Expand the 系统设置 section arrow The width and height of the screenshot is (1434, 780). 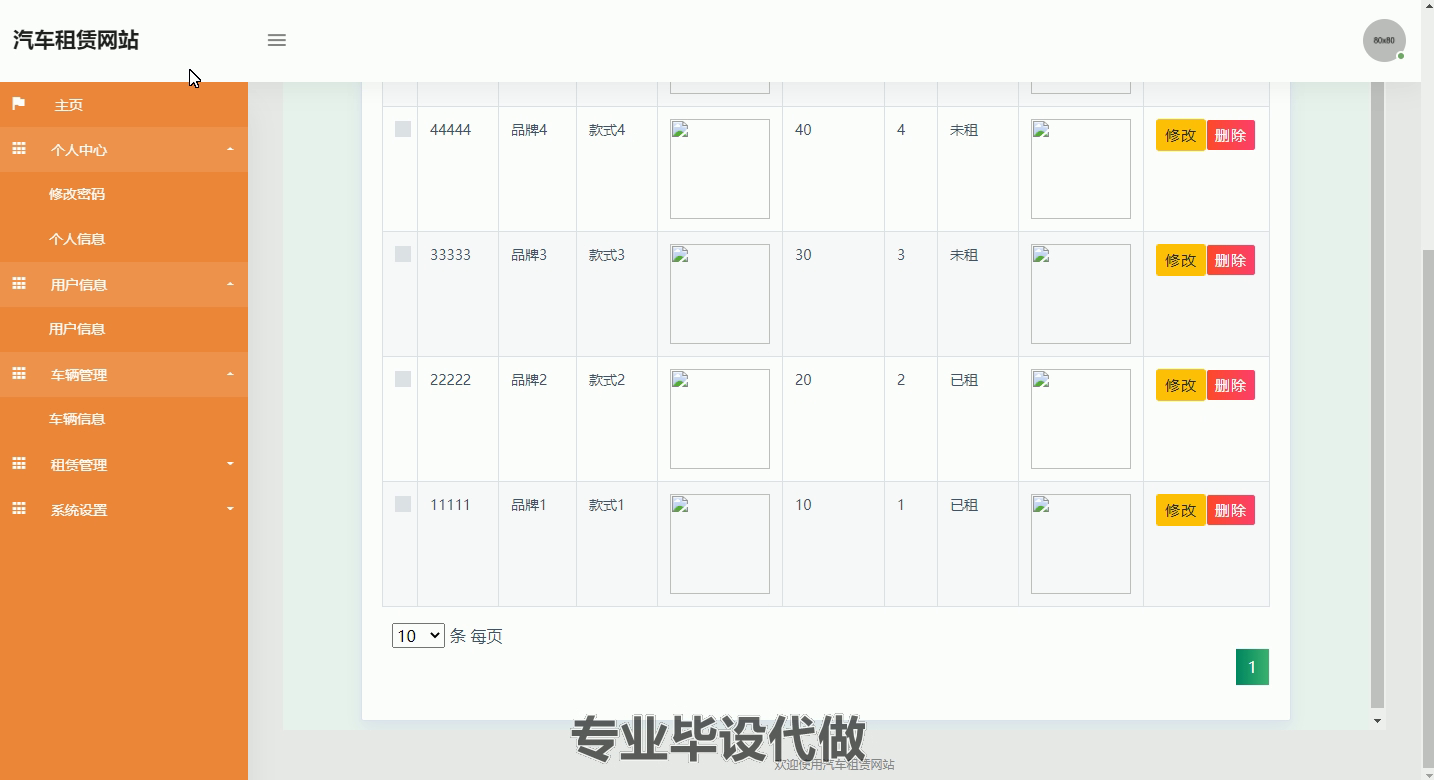point(230,509)
